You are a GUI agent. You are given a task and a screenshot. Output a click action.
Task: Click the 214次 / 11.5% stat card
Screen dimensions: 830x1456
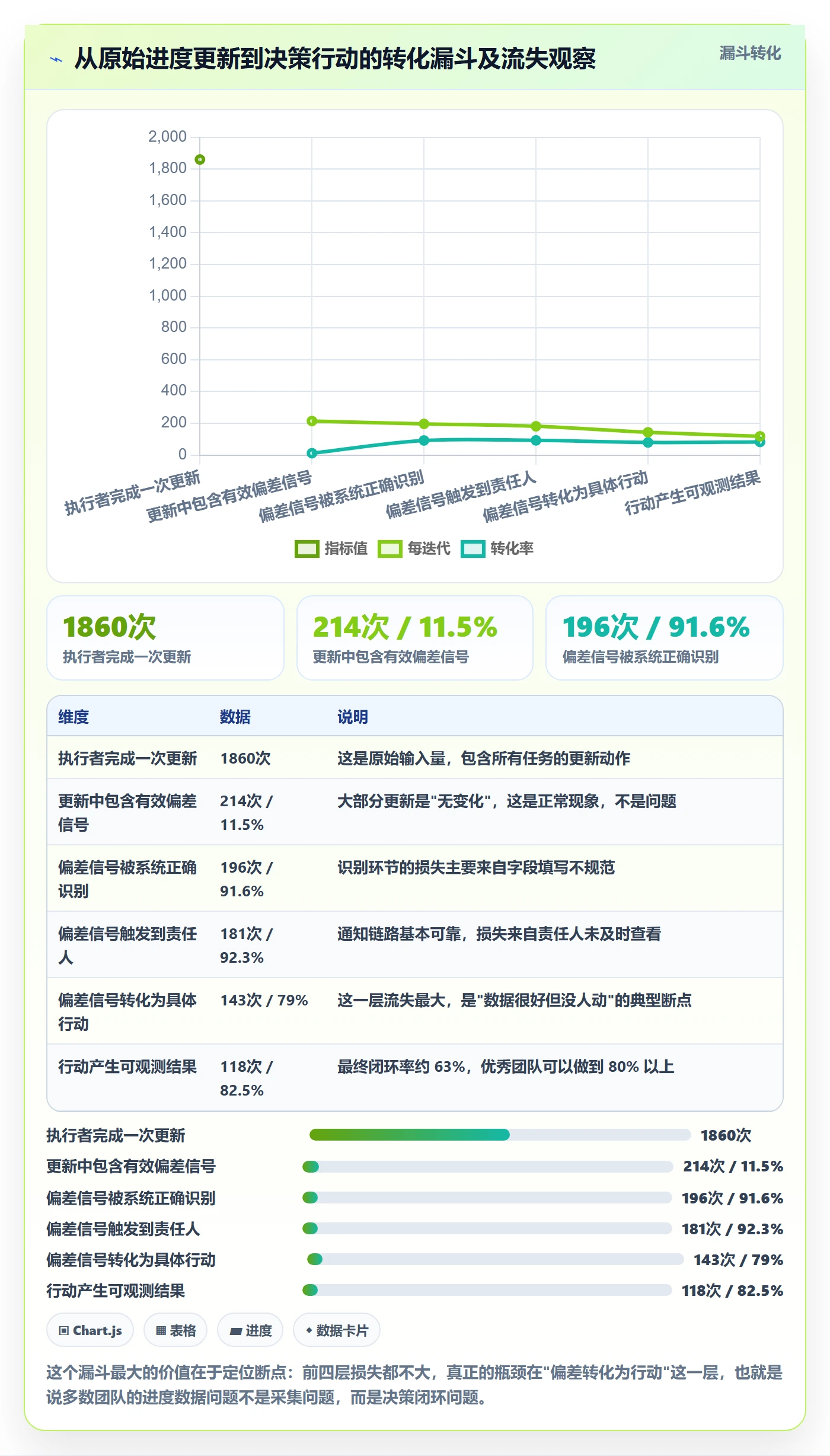pos(415,638)
